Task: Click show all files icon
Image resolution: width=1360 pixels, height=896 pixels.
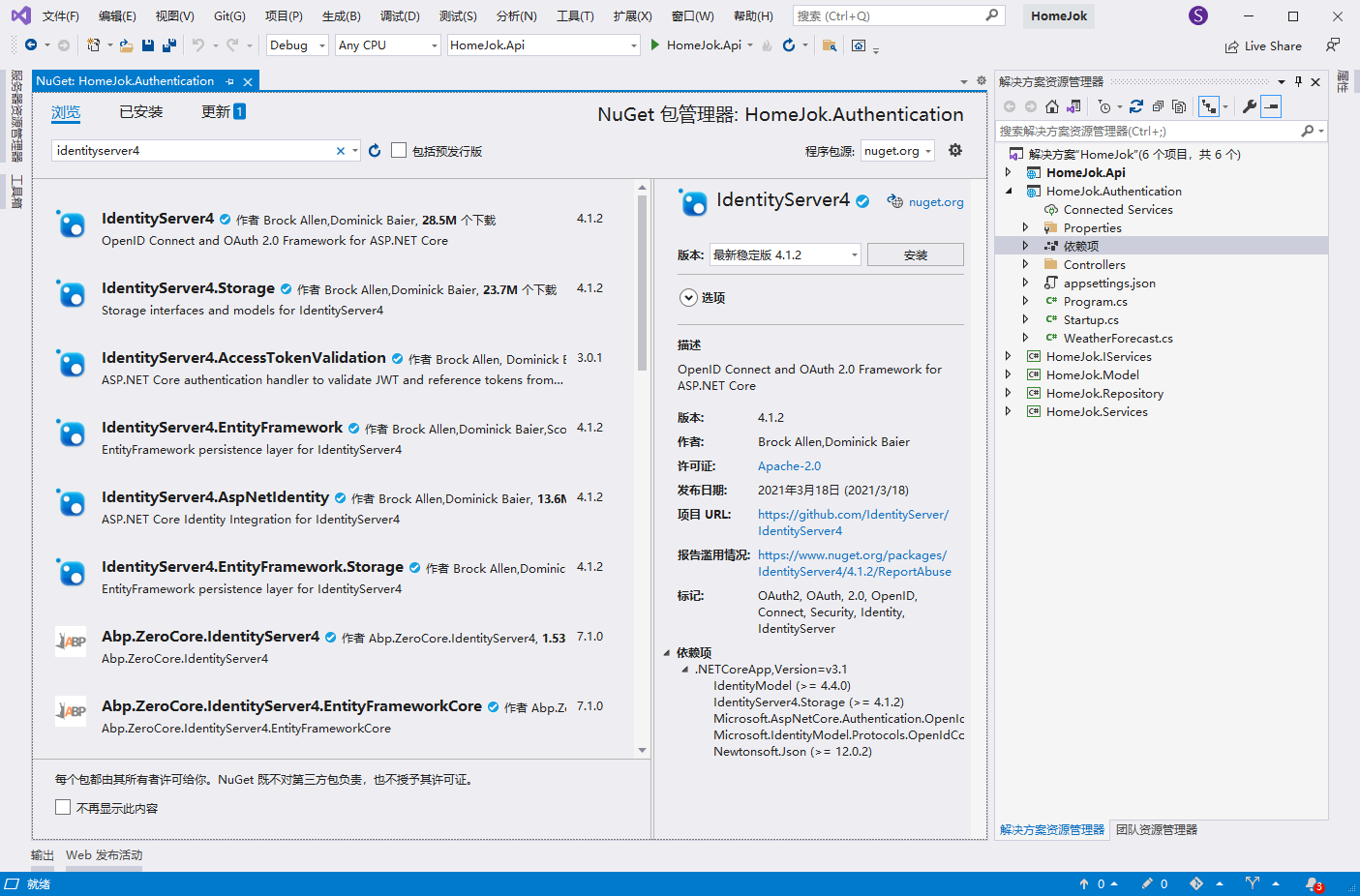Action: 1179,106
